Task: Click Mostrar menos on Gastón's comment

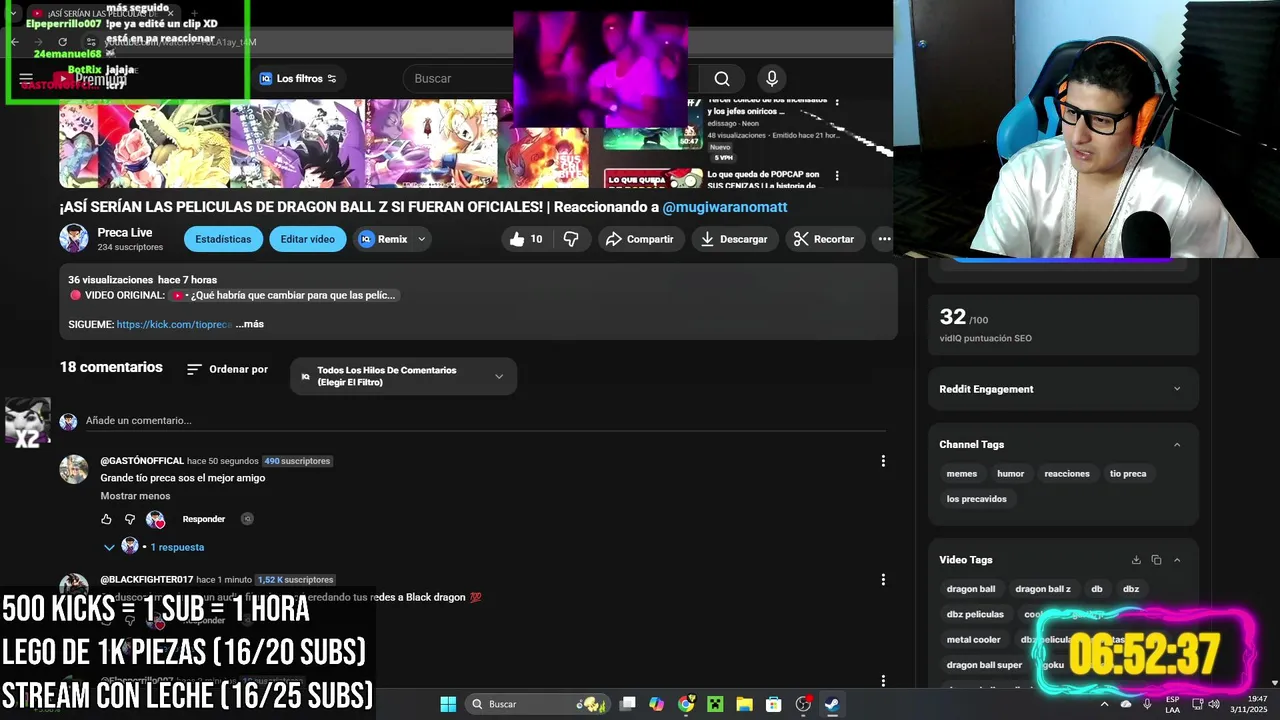Action: [x=135, y=496]
